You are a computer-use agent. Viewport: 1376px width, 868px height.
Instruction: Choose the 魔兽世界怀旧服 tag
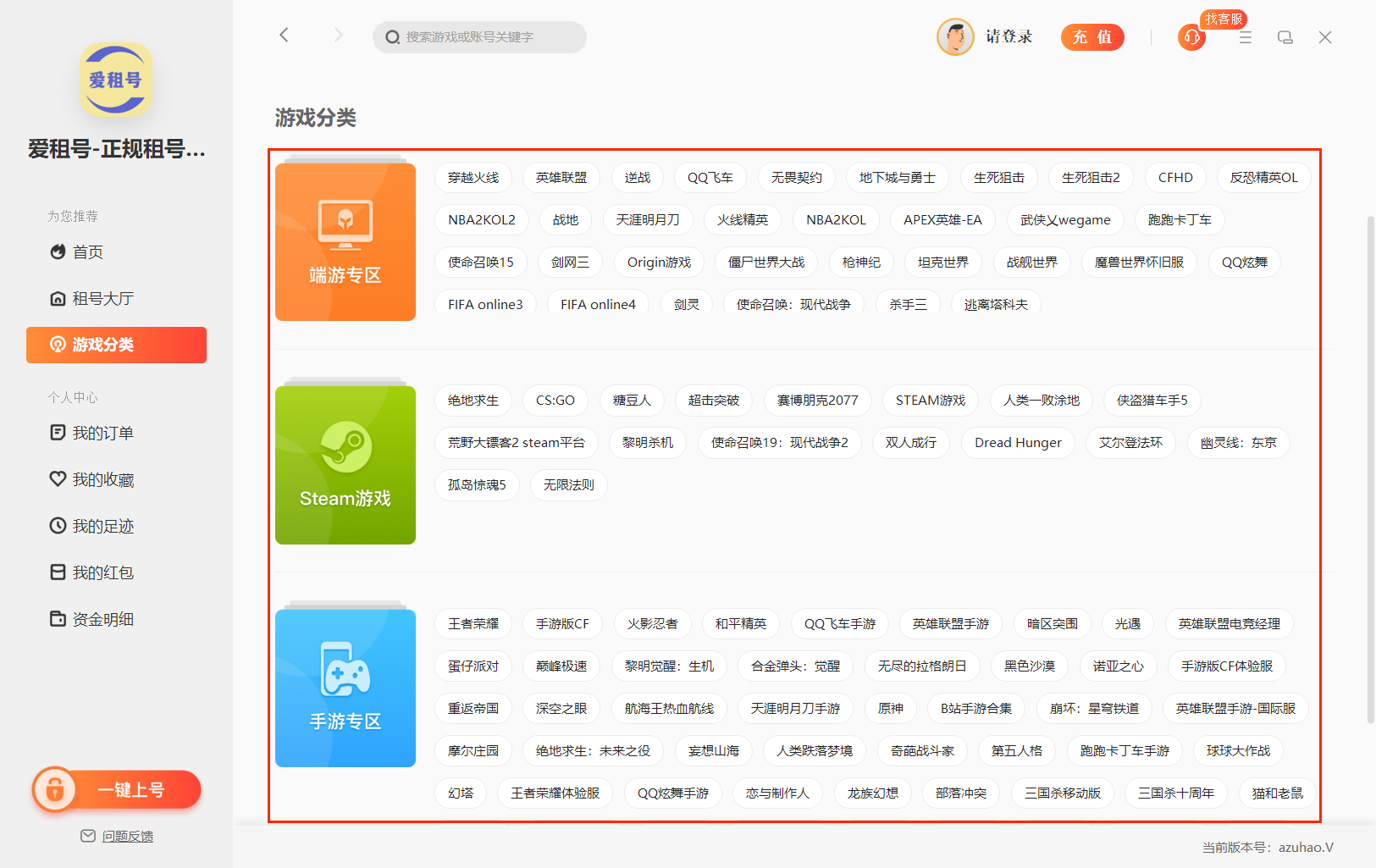coord(1139,263)
